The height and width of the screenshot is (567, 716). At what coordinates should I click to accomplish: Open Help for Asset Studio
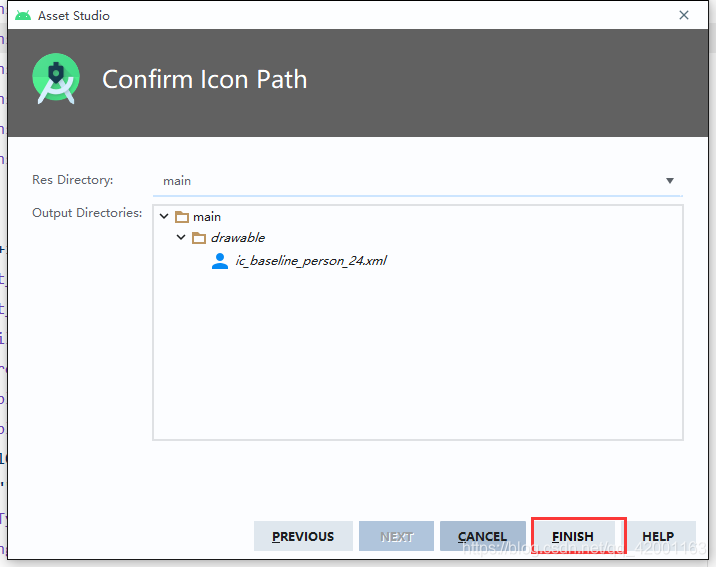tap(658, 536)
